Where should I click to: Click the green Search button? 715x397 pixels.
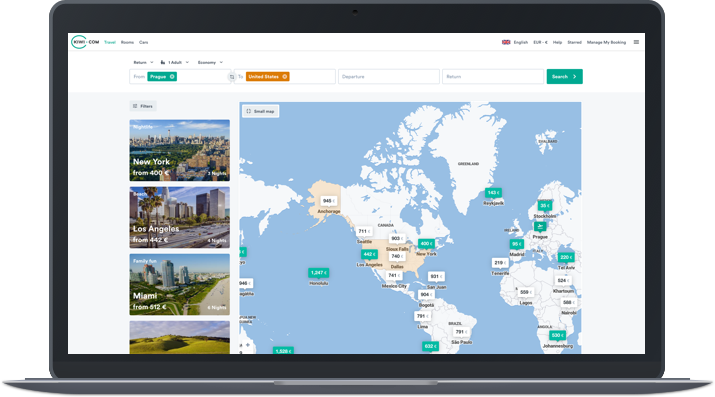point(565,77)
